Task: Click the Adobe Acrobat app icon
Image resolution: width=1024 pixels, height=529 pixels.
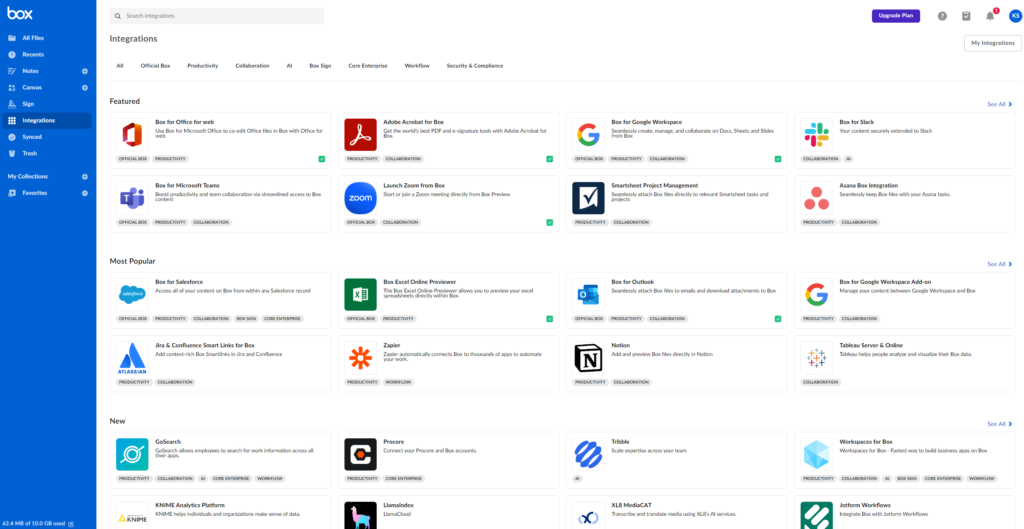Action: (360, 135)
